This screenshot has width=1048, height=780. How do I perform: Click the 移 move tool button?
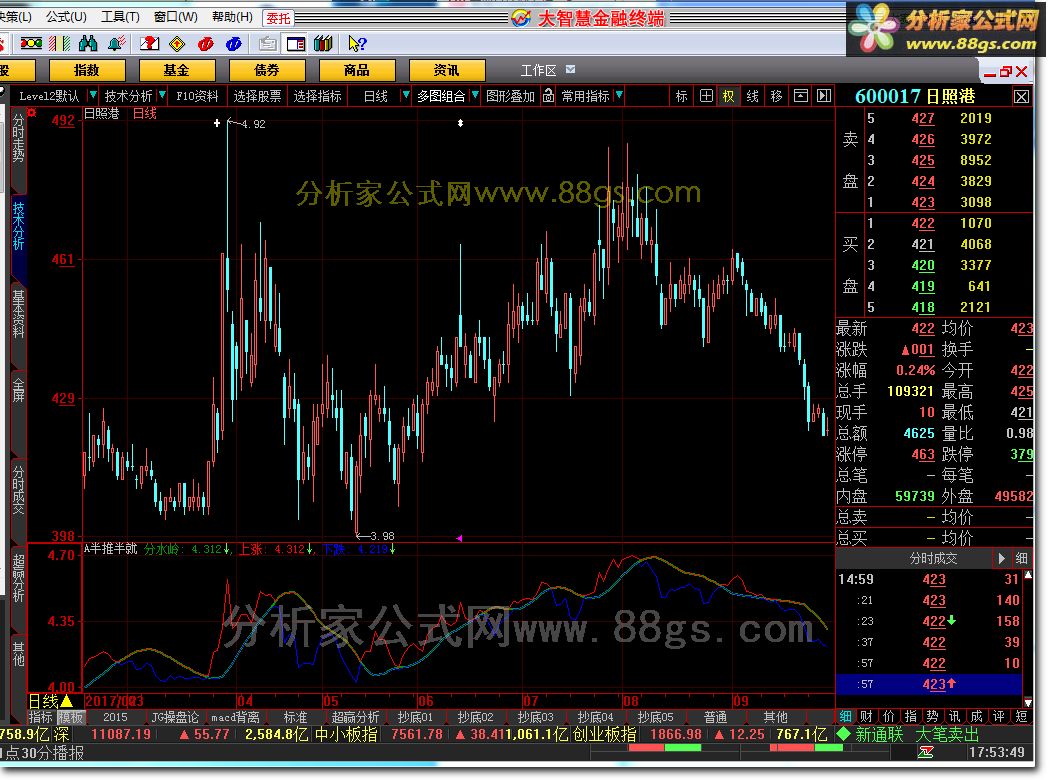point(777,96)
